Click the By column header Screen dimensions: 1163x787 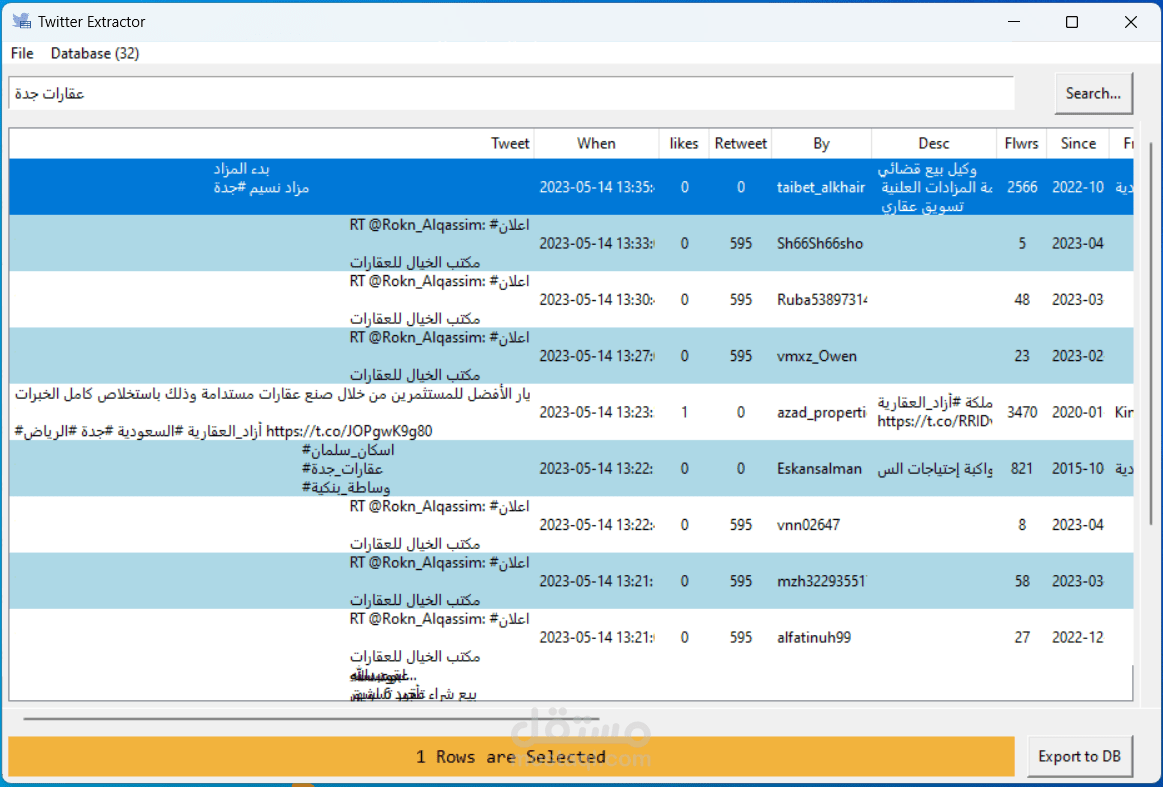point(821,144)
